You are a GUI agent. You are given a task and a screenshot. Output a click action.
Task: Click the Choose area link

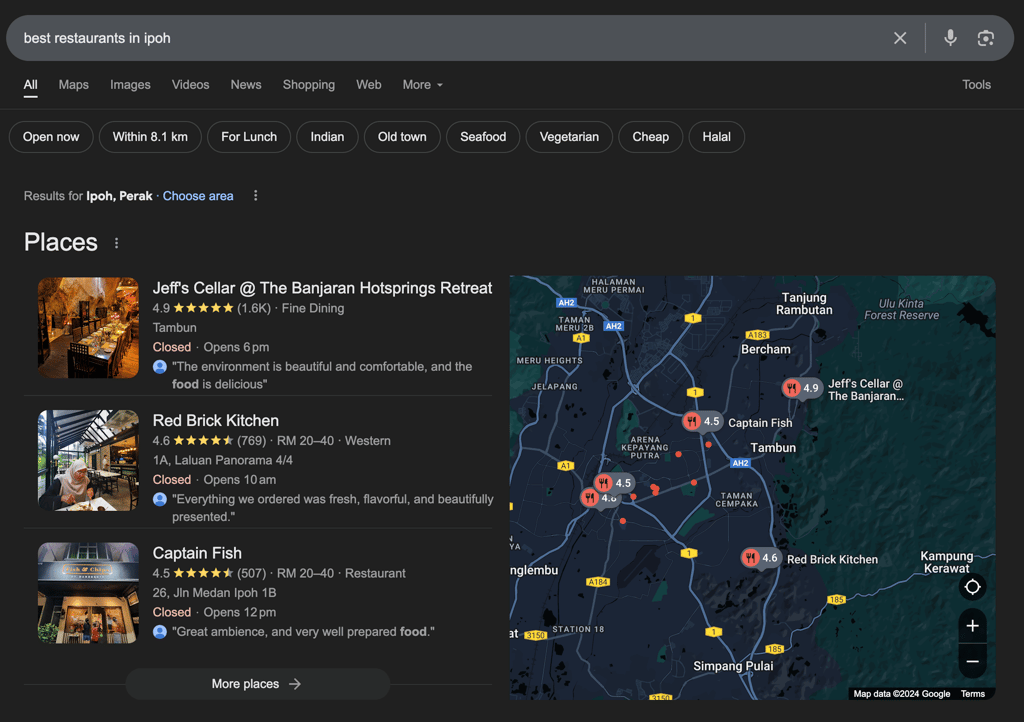(198, 196)
